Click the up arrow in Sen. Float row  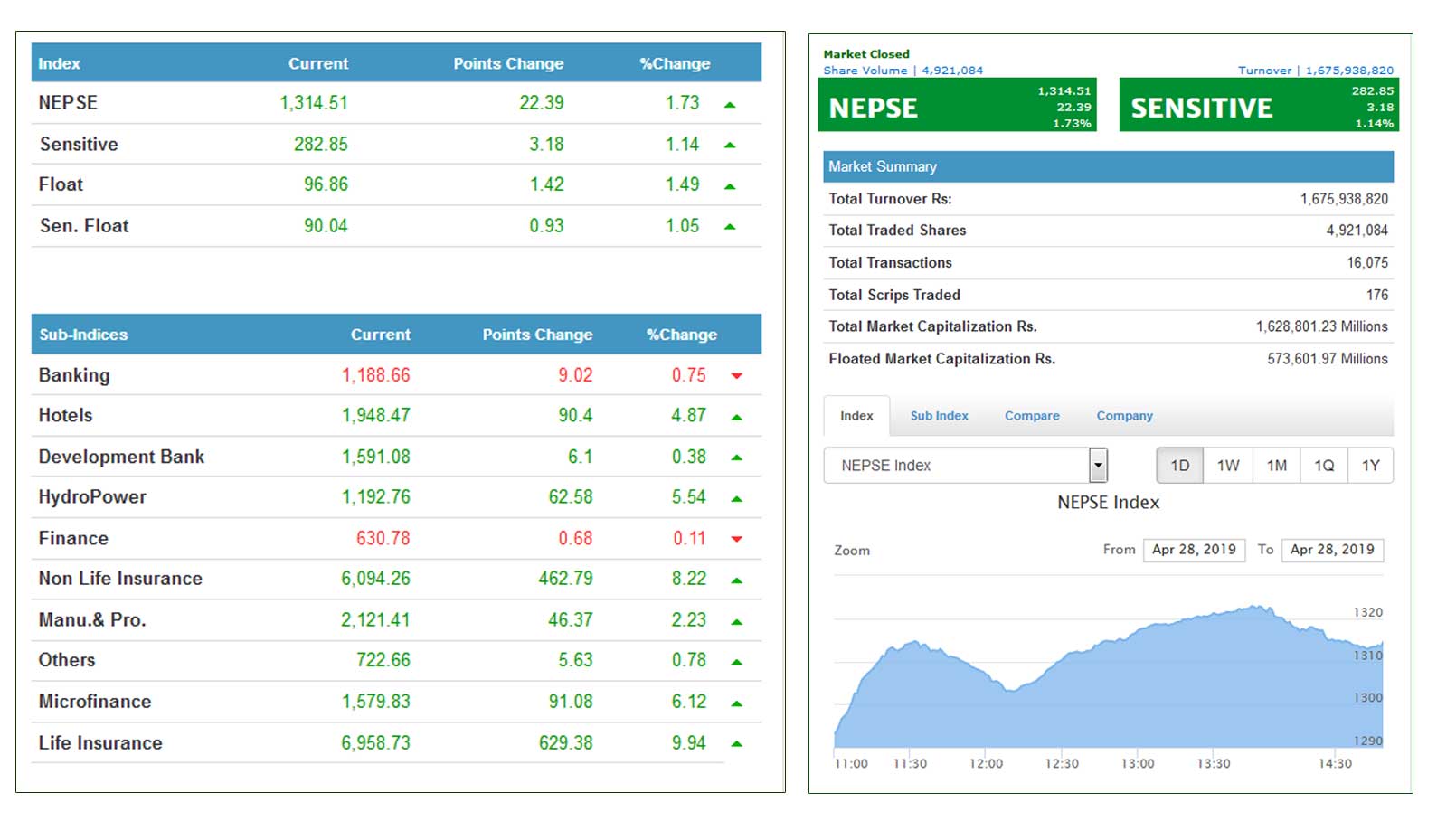pos(730,226)
